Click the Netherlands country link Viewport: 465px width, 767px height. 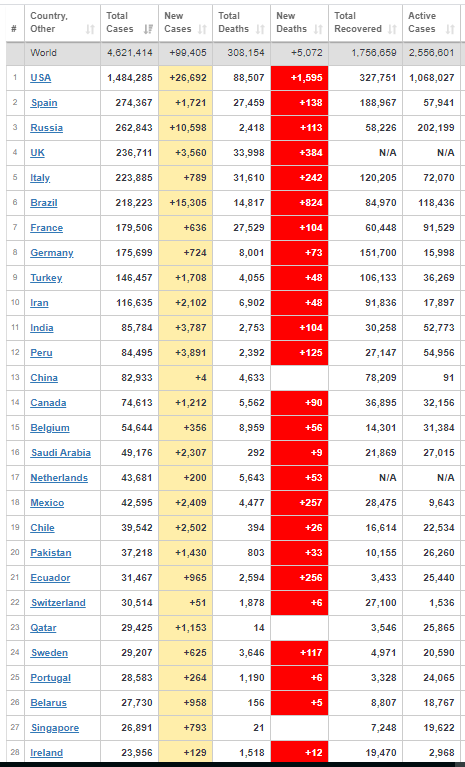(x=59, y=477)
